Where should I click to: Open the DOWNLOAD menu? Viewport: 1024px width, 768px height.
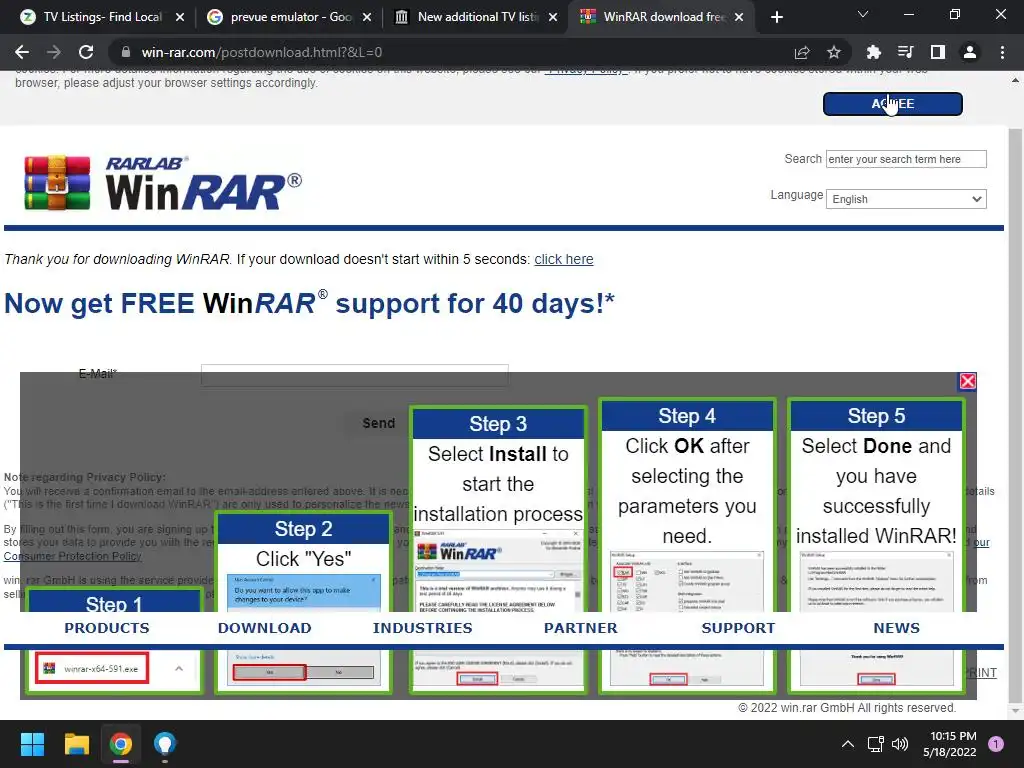[x=264, y=628]
